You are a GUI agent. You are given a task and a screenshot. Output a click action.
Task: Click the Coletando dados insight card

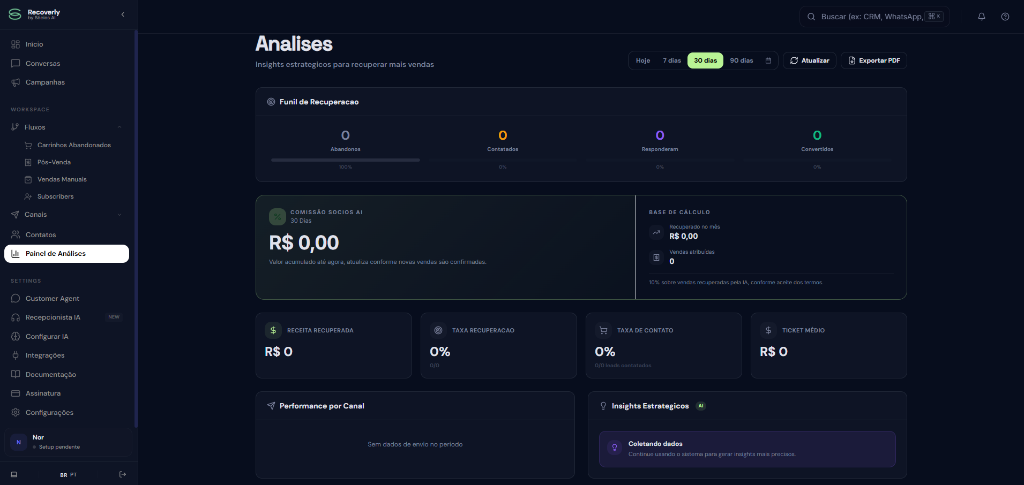pyautogui.click(x=747, y=449)
